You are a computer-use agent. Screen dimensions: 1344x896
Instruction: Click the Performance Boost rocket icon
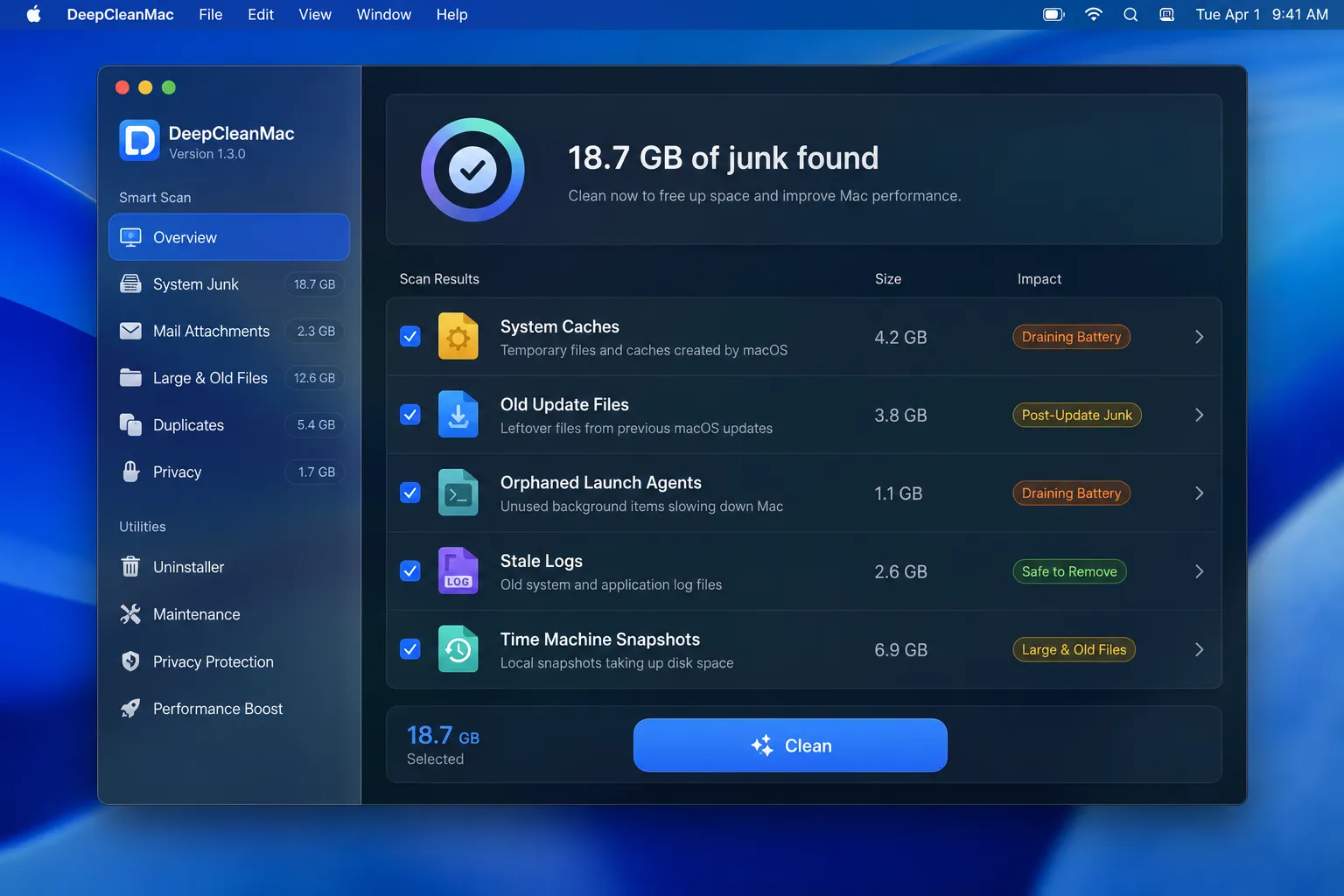point(130,709)
